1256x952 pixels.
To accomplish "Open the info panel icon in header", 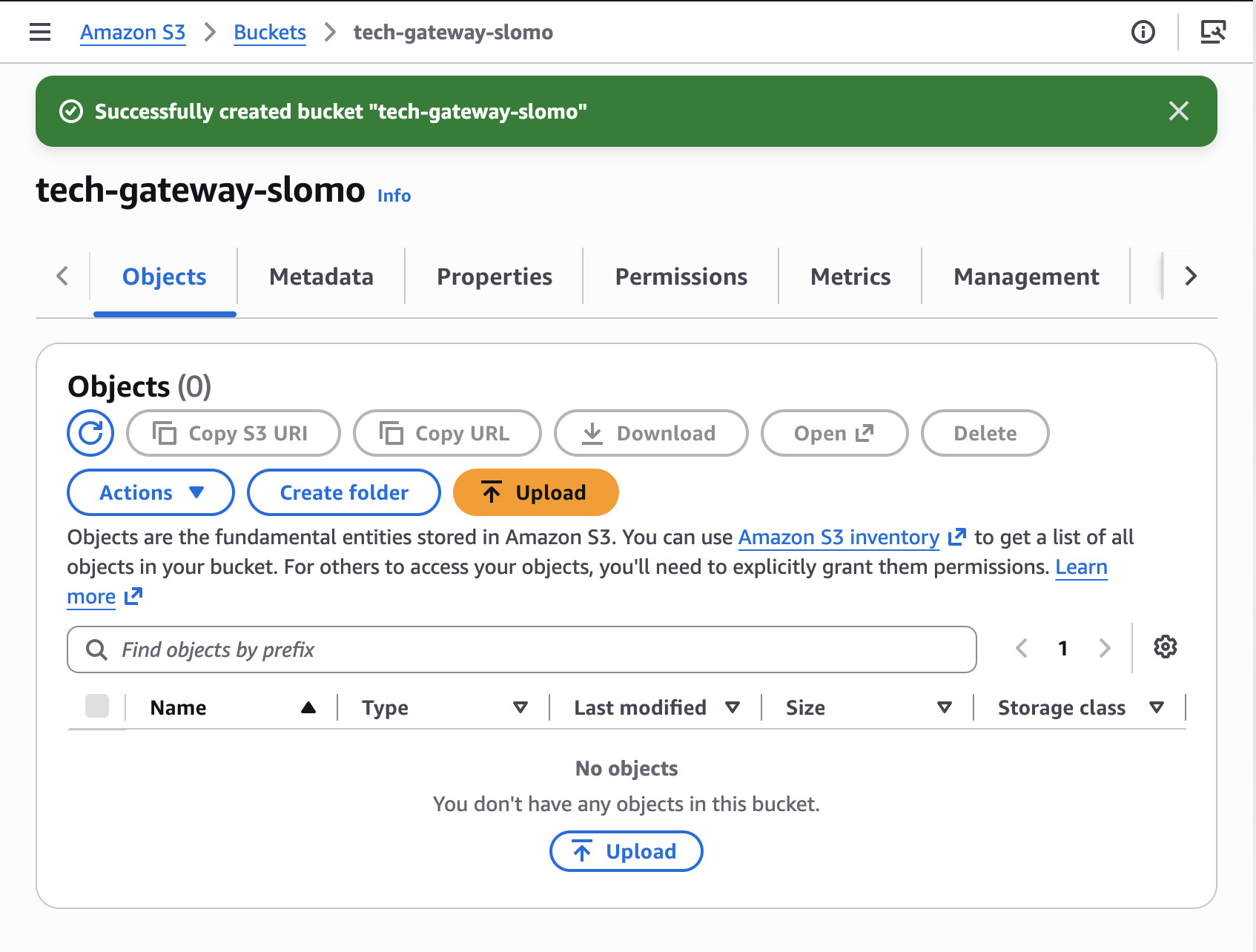I will click(1143, 32).
